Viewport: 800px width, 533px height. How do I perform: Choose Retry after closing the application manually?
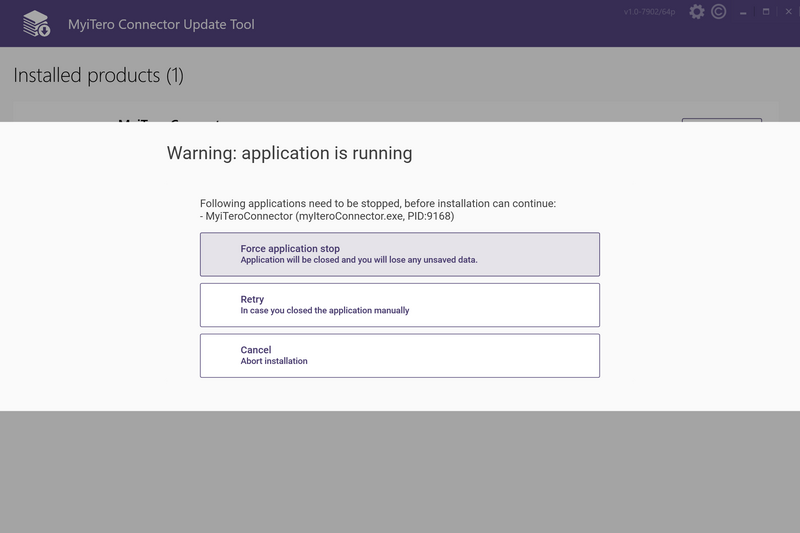(399, 304)
